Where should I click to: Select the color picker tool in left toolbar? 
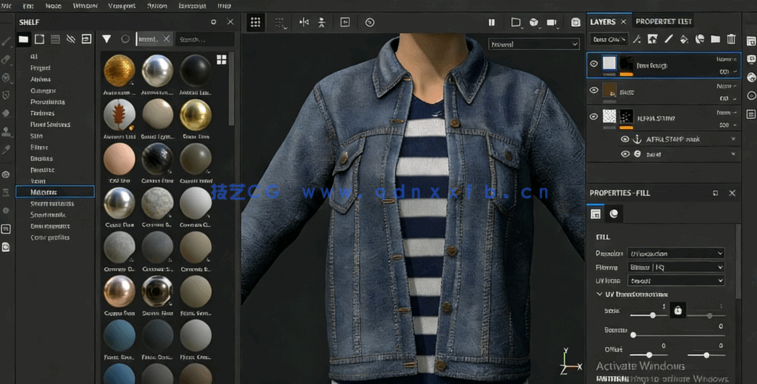(6, 150)
